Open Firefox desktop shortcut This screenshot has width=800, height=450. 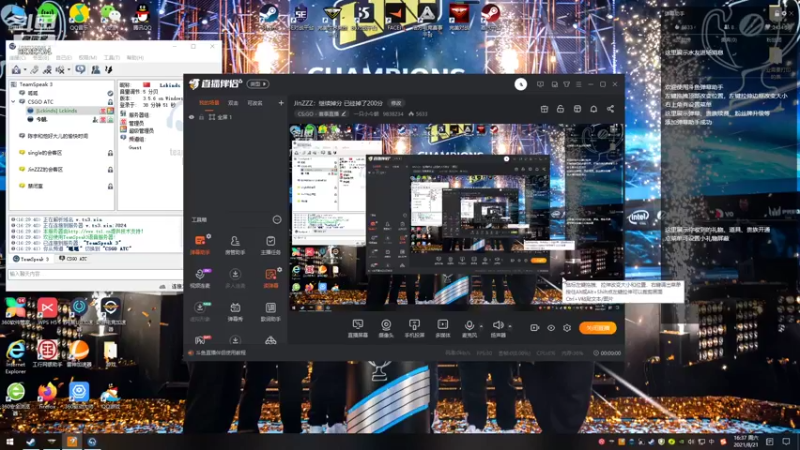coord(47,396)
